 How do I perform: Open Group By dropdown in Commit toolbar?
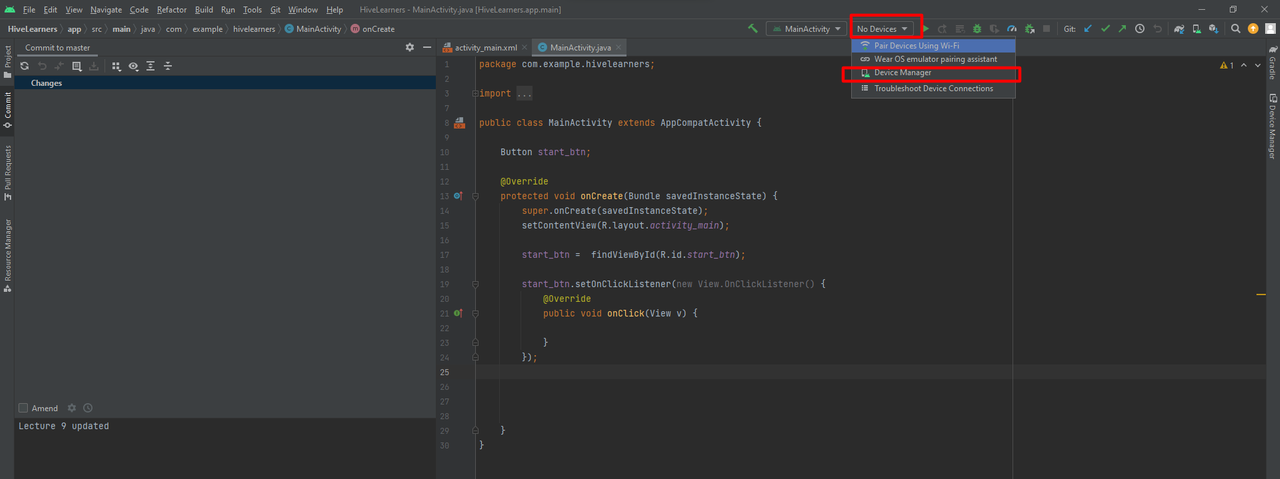click(116, 66)
